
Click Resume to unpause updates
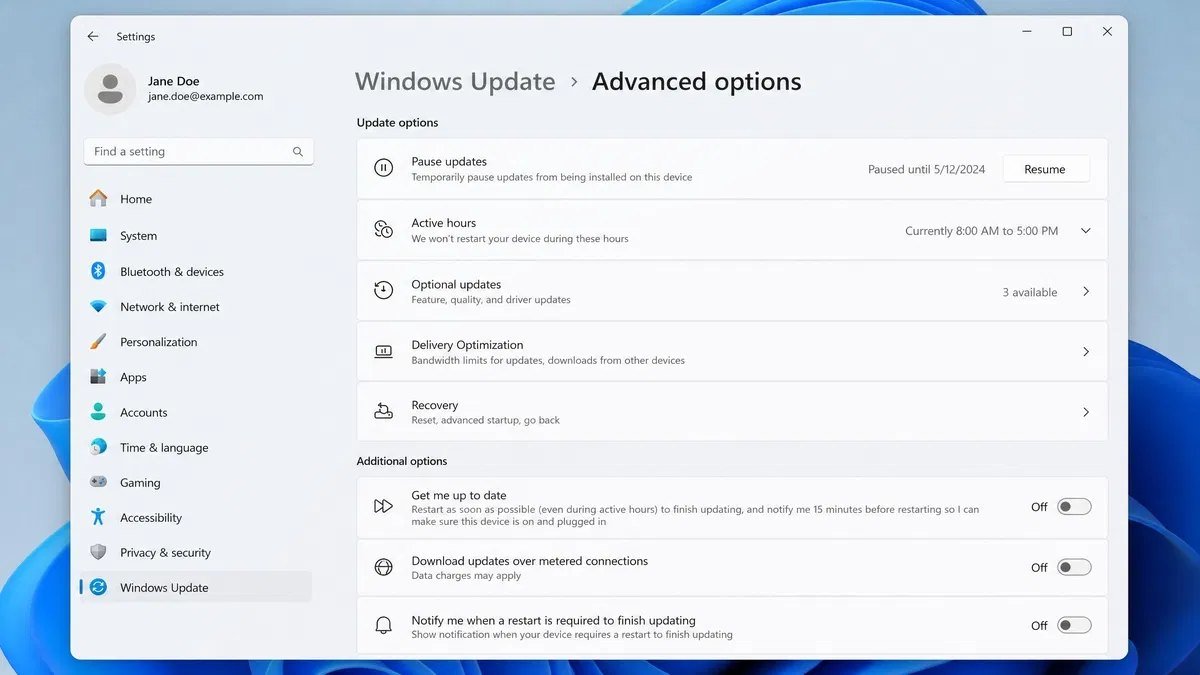[x=1045, y=169]
